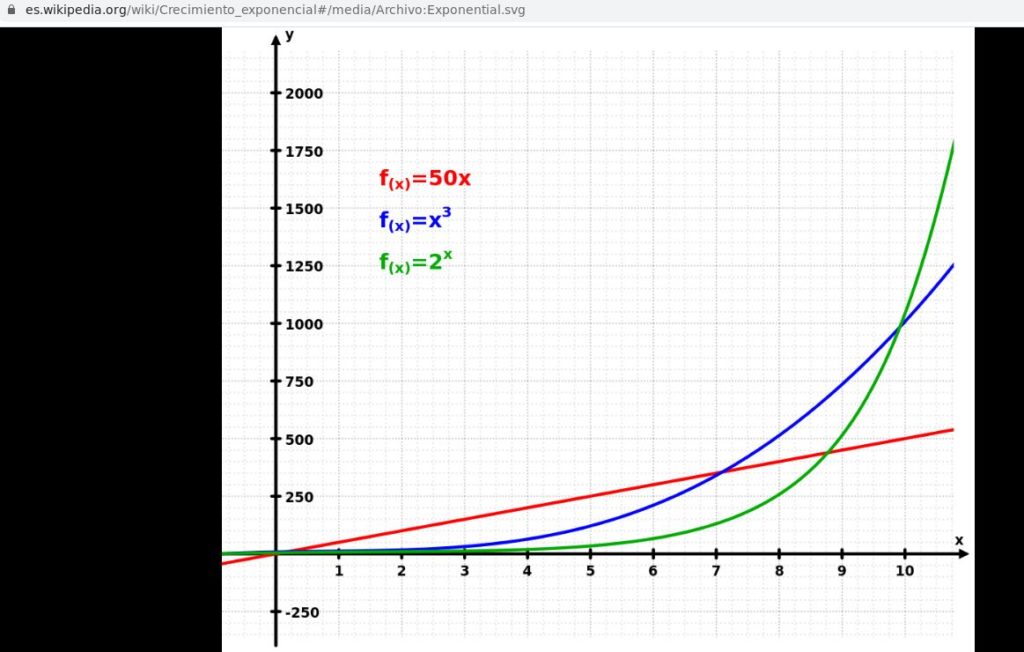
Task: Click the blue legend label f(x)=x³
Action: (415, 220)
